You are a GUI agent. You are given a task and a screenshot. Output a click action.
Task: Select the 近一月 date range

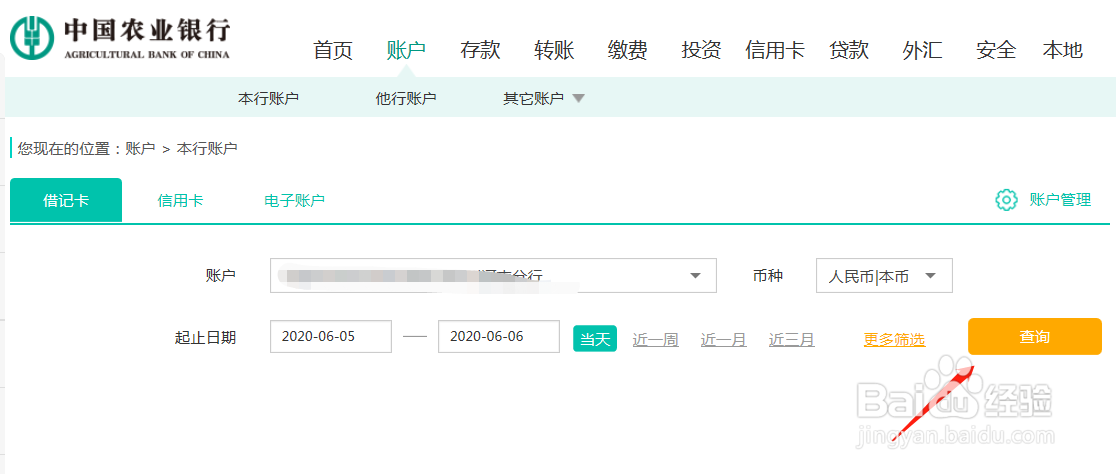(x=724, y=339)
